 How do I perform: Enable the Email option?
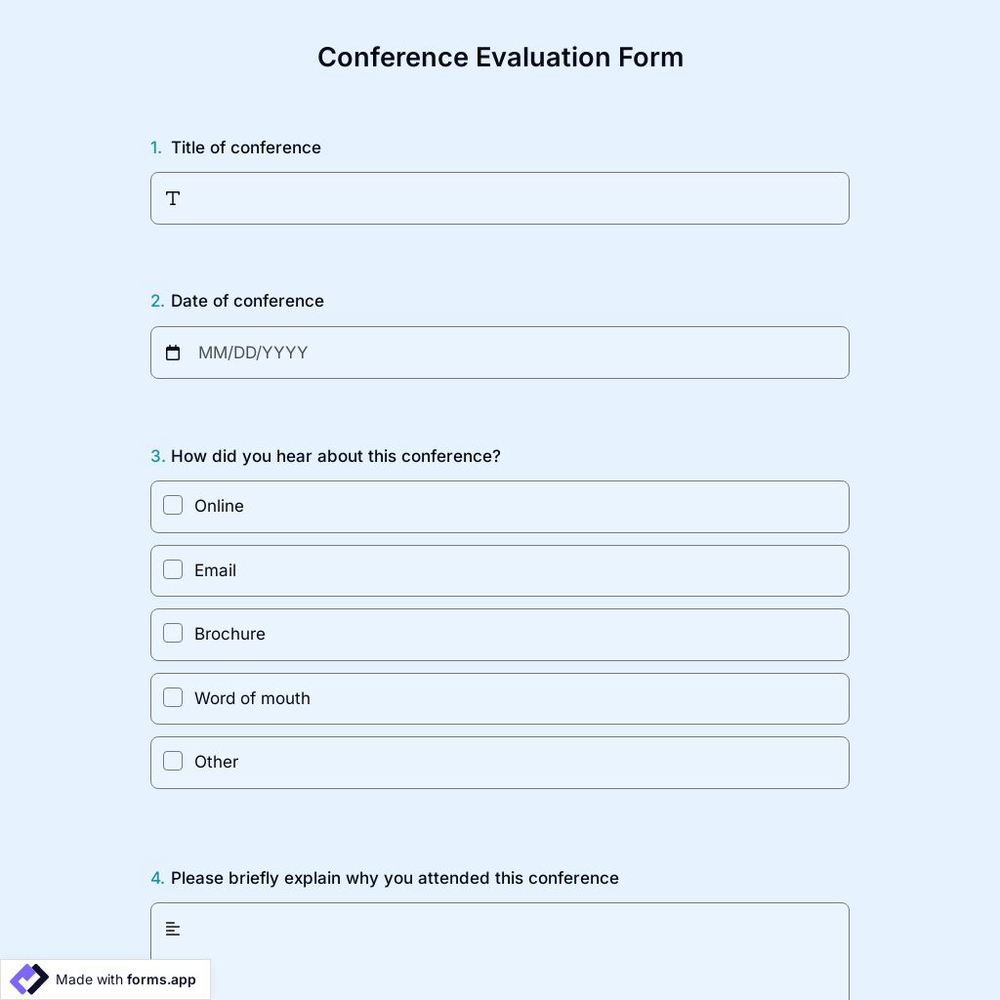pyautogui.click(x=172, y=569)
